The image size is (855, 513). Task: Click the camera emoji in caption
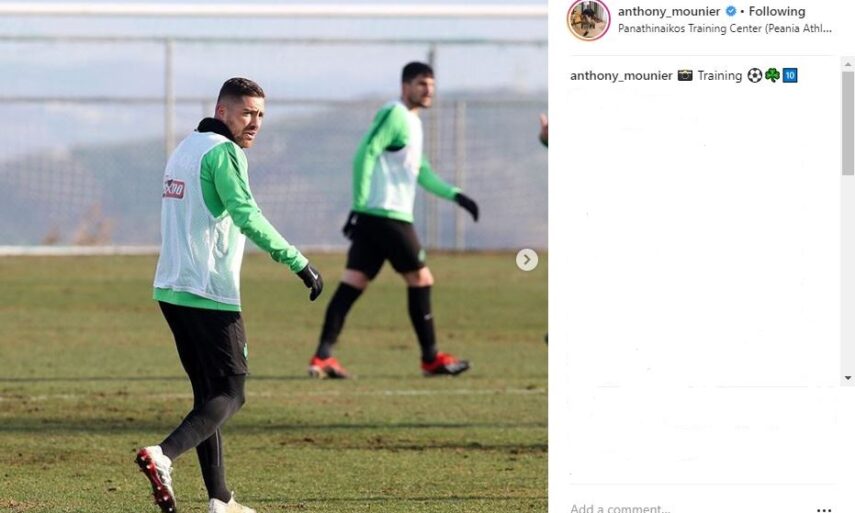pos(685,76)
